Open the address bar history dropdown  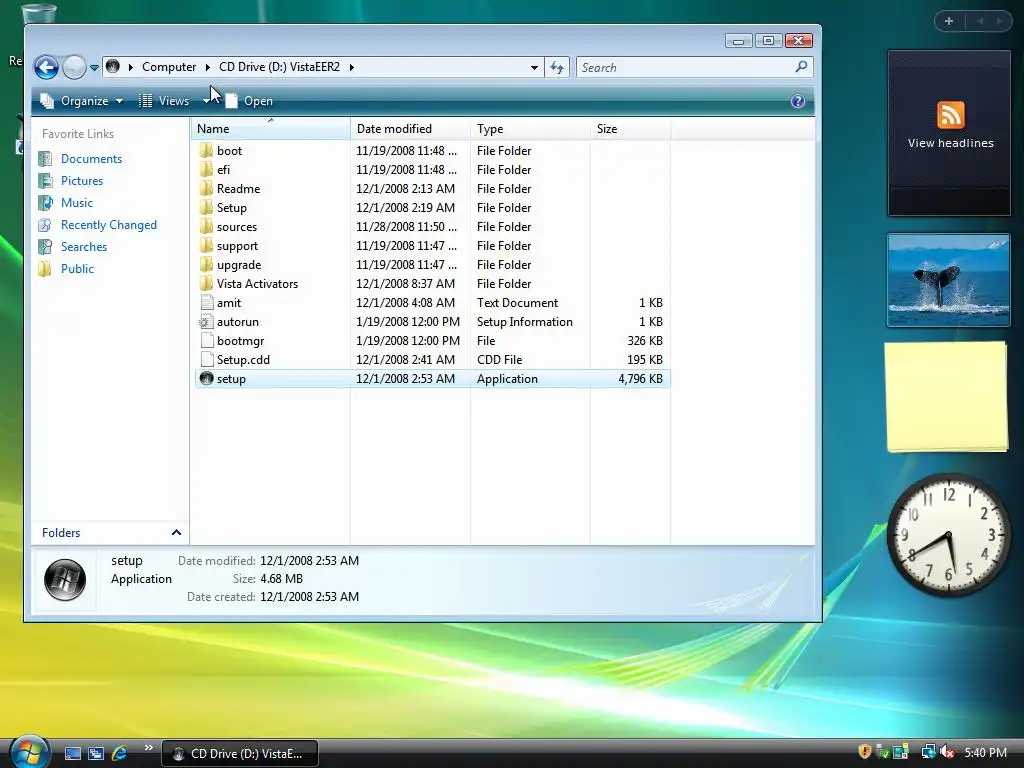534,67
